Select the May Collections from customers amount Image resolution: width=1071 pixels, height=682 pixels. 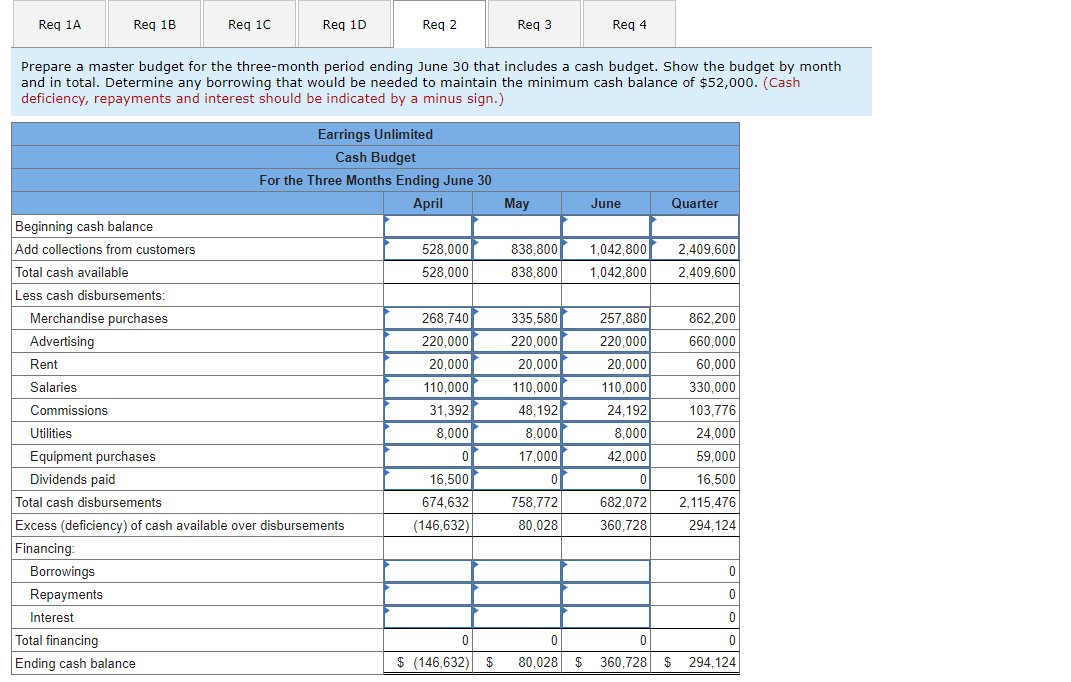[516, 249]
